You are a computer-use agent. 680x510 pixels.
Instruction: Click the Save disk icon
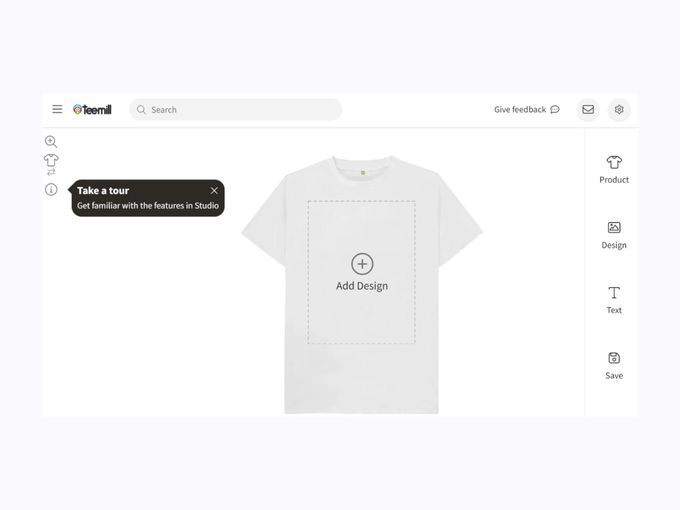(x=614, y=358)
